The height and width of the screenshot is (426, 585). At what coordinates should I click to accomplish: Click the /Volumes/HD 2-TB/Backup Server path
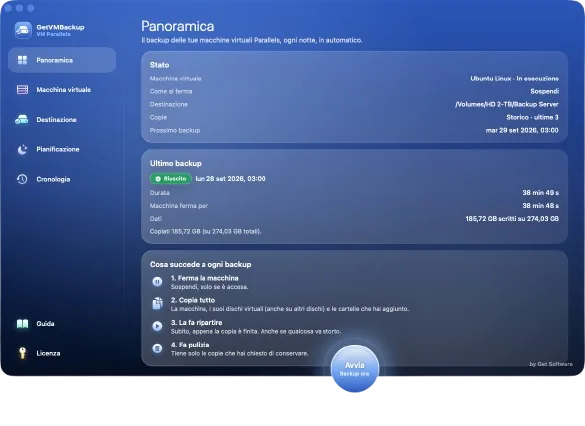507,104
